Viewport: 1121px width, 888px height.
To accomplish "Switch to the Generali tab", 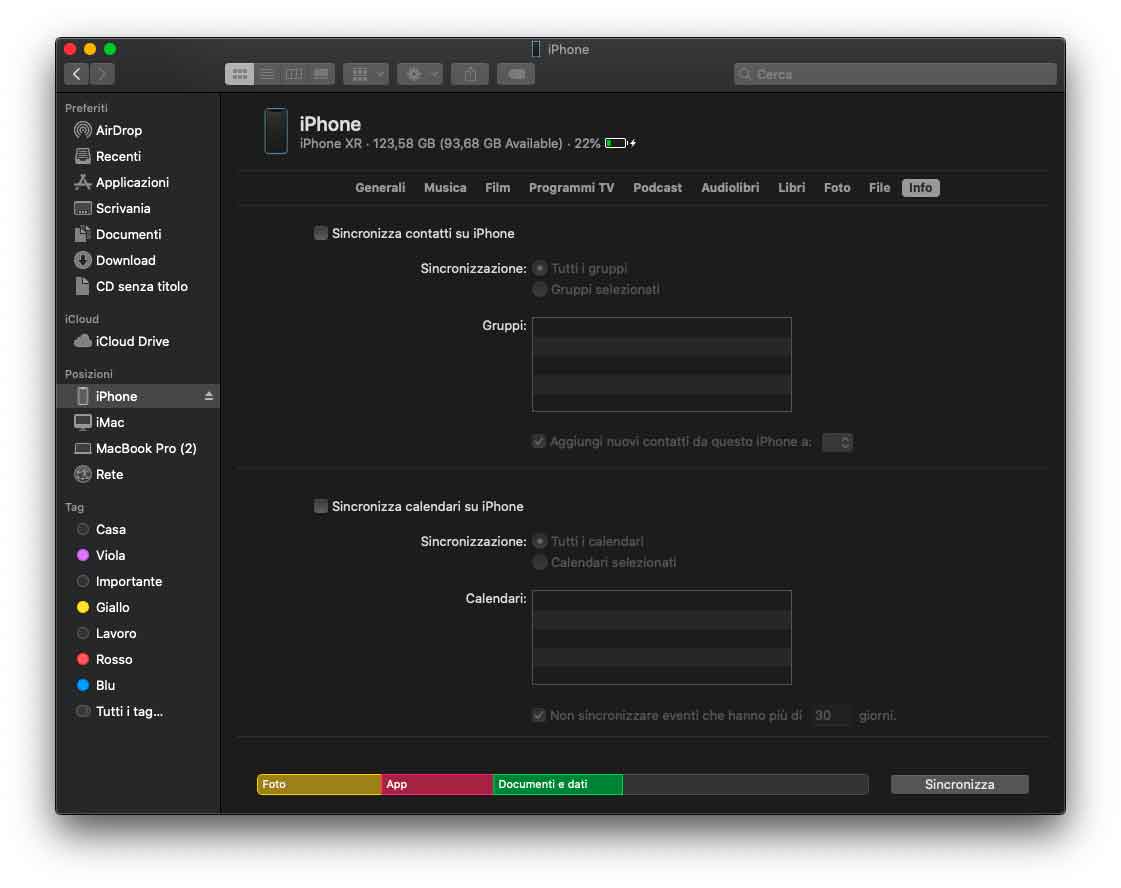I will 380,187.
